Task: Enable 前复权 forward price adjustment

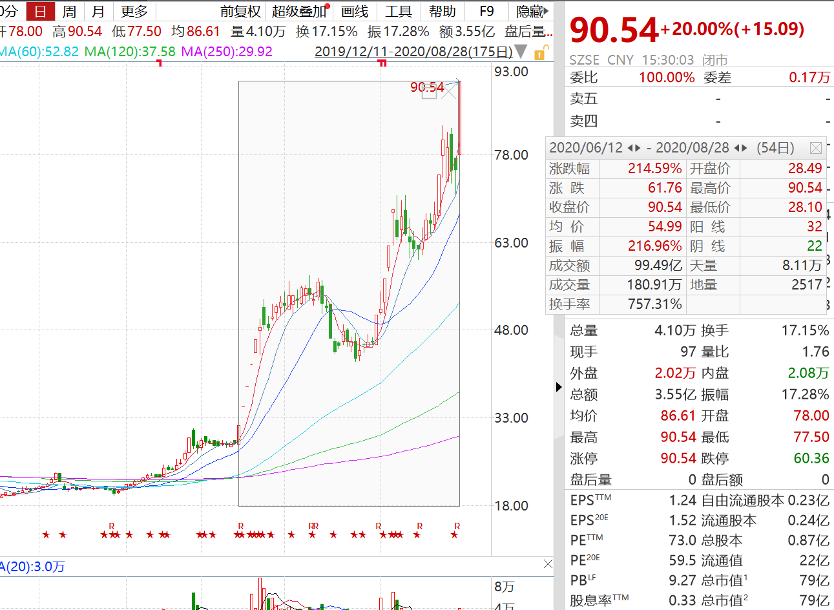Action: click(x=242, y=12)
